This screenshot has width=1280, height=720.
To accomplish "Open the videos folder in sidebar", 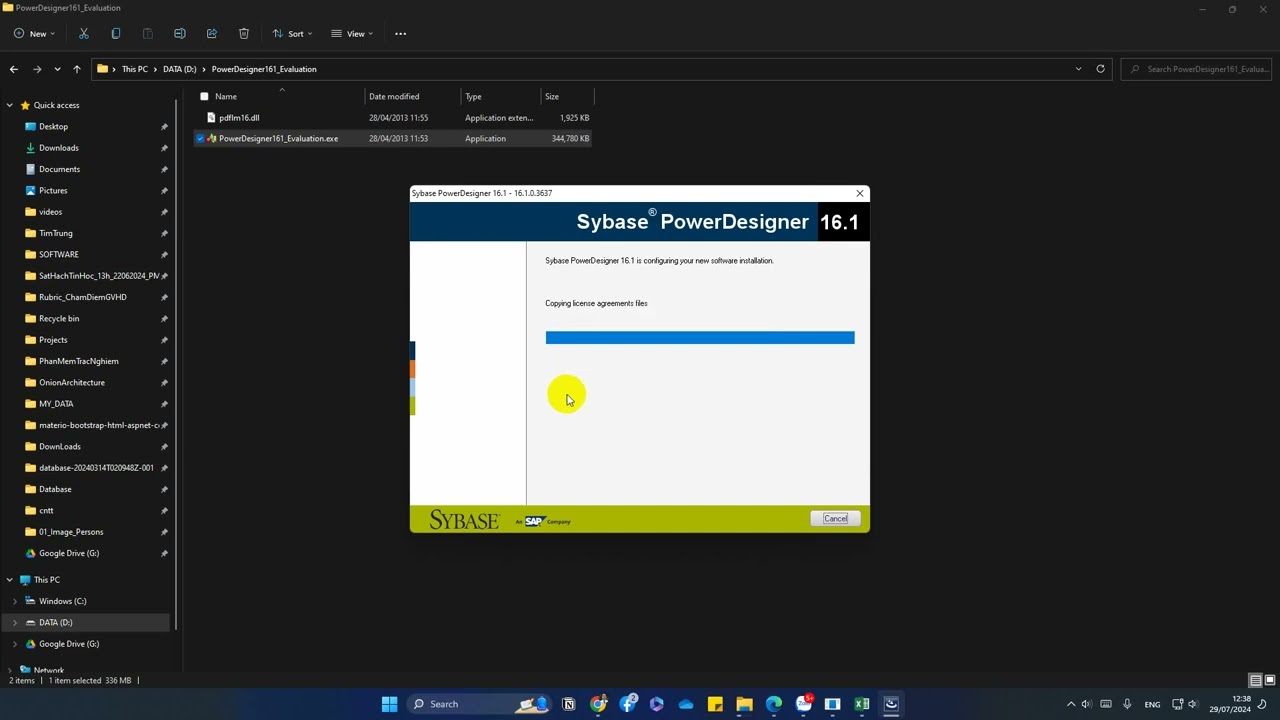I will click(x=50, y=212).
